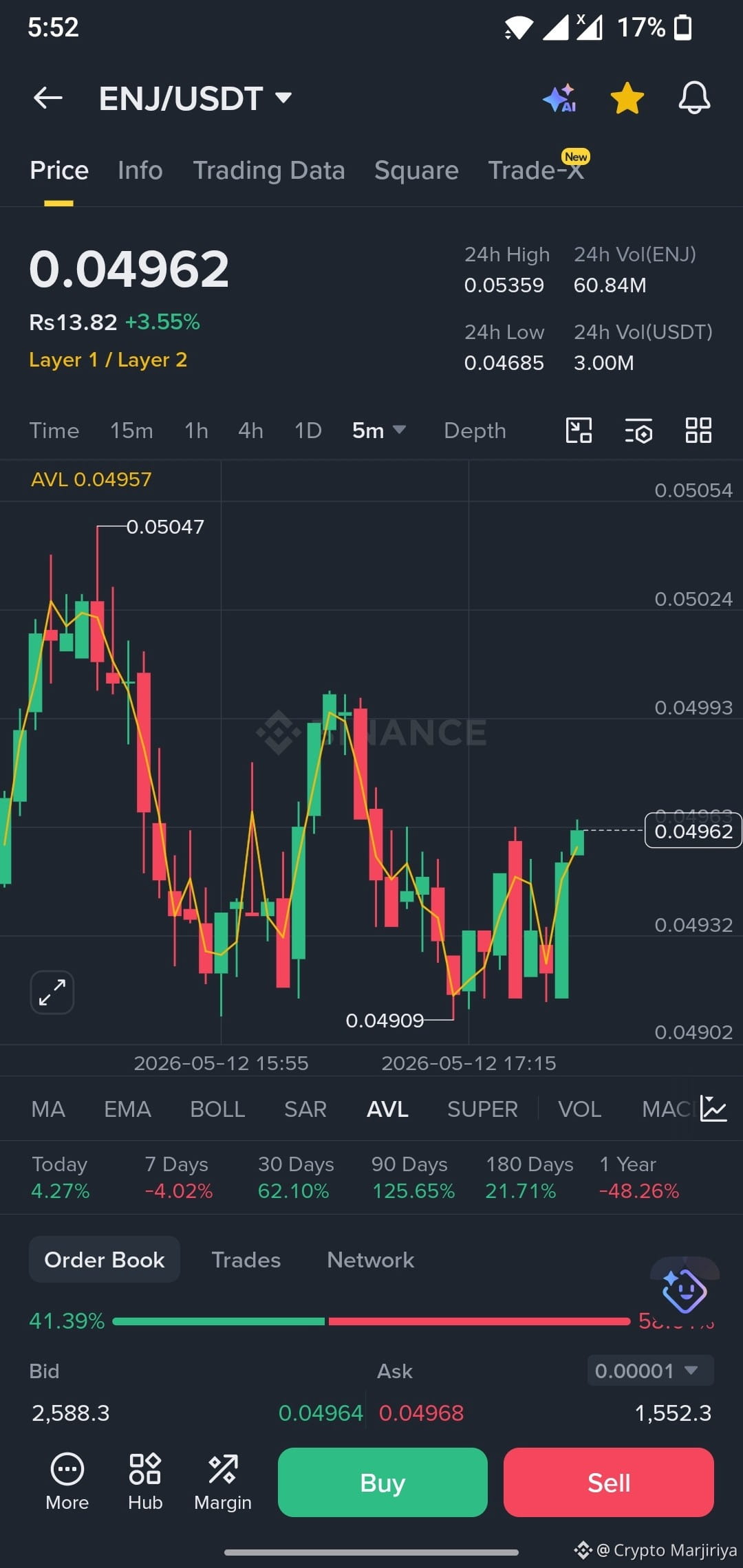743x1568 pixels.
Task: Tap the 7 Days -4.02% performance
Action: click(x=179, y=1177)
